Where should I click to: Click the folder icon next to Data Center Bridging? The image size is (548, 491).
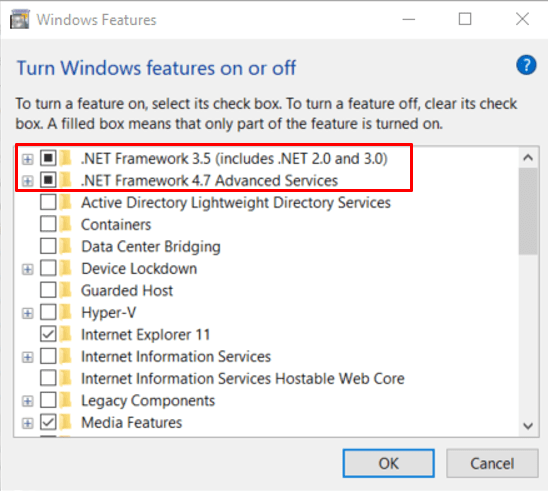point(65,246)
